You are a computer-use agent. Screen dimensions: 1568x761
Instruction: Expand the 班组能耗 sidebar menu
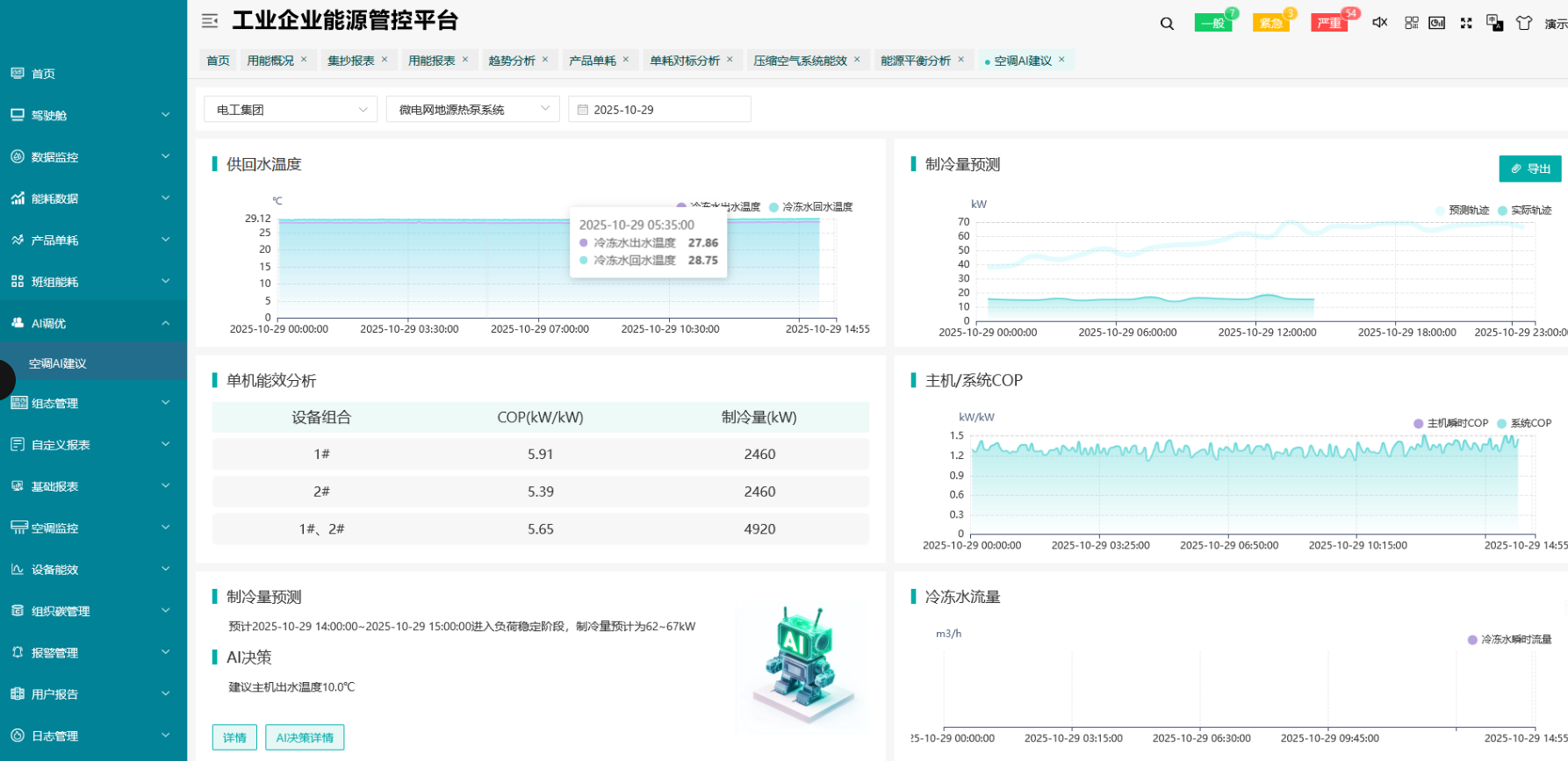pos(93,282)
